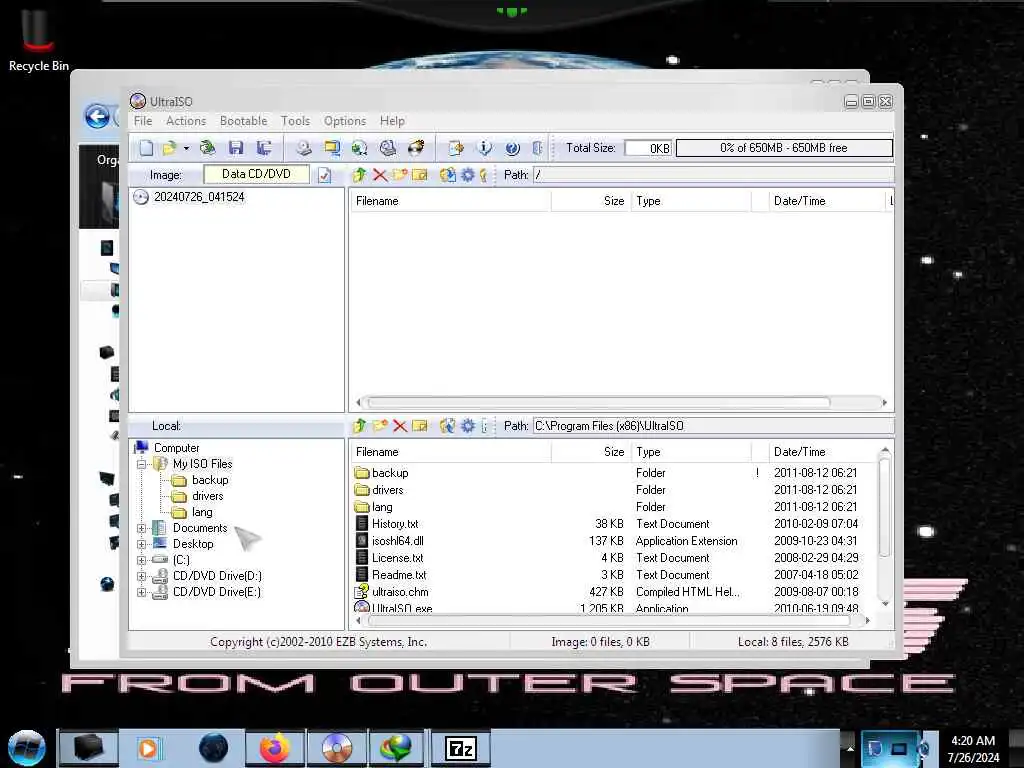Open the Options menu

pos(345,121)
